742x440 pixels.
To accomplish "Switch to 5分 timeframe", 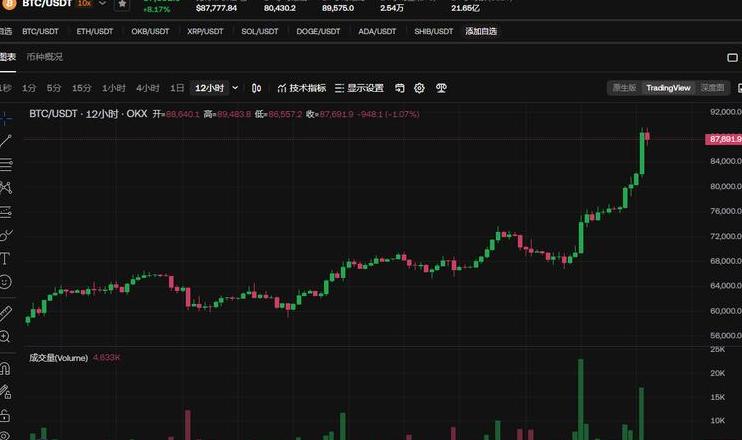I will point(54,88).
